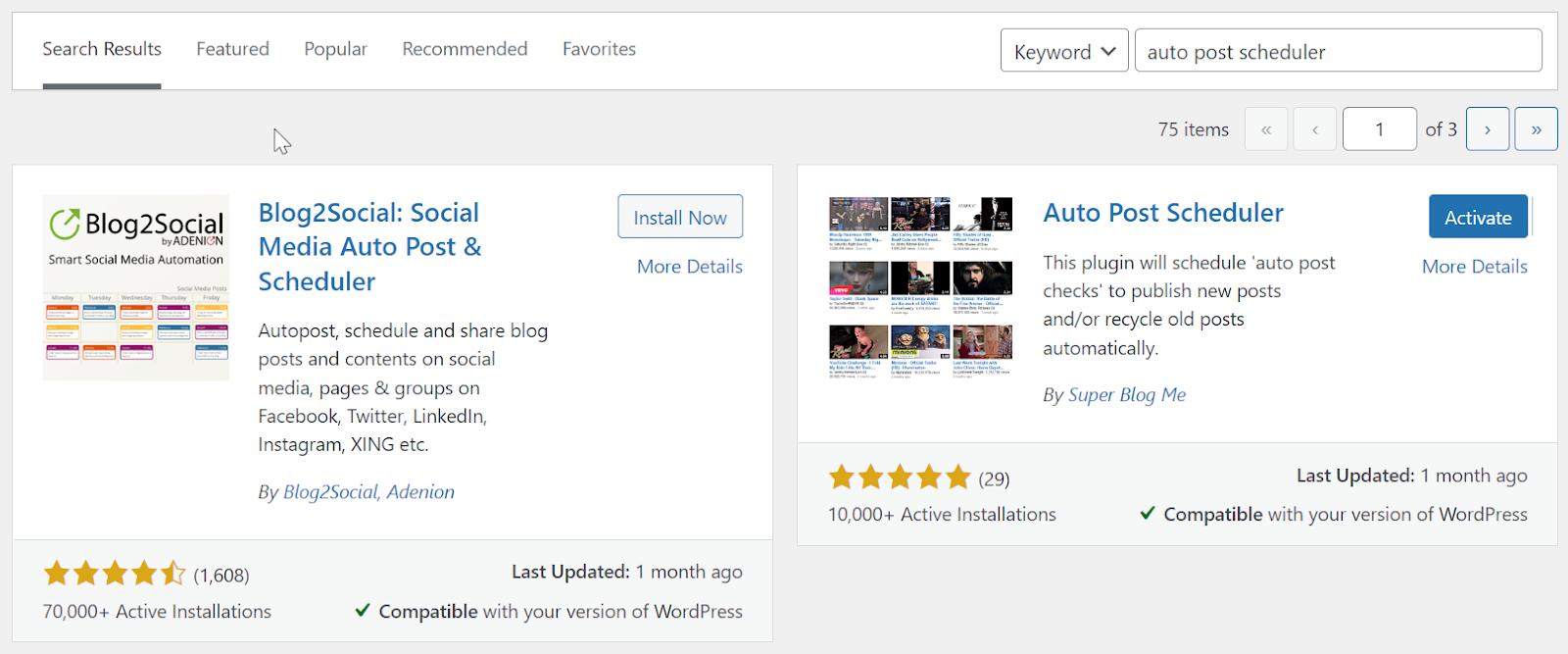The image size is (1568, 654).
Task: Switch to the Popular tab
Action: point(335,49)
